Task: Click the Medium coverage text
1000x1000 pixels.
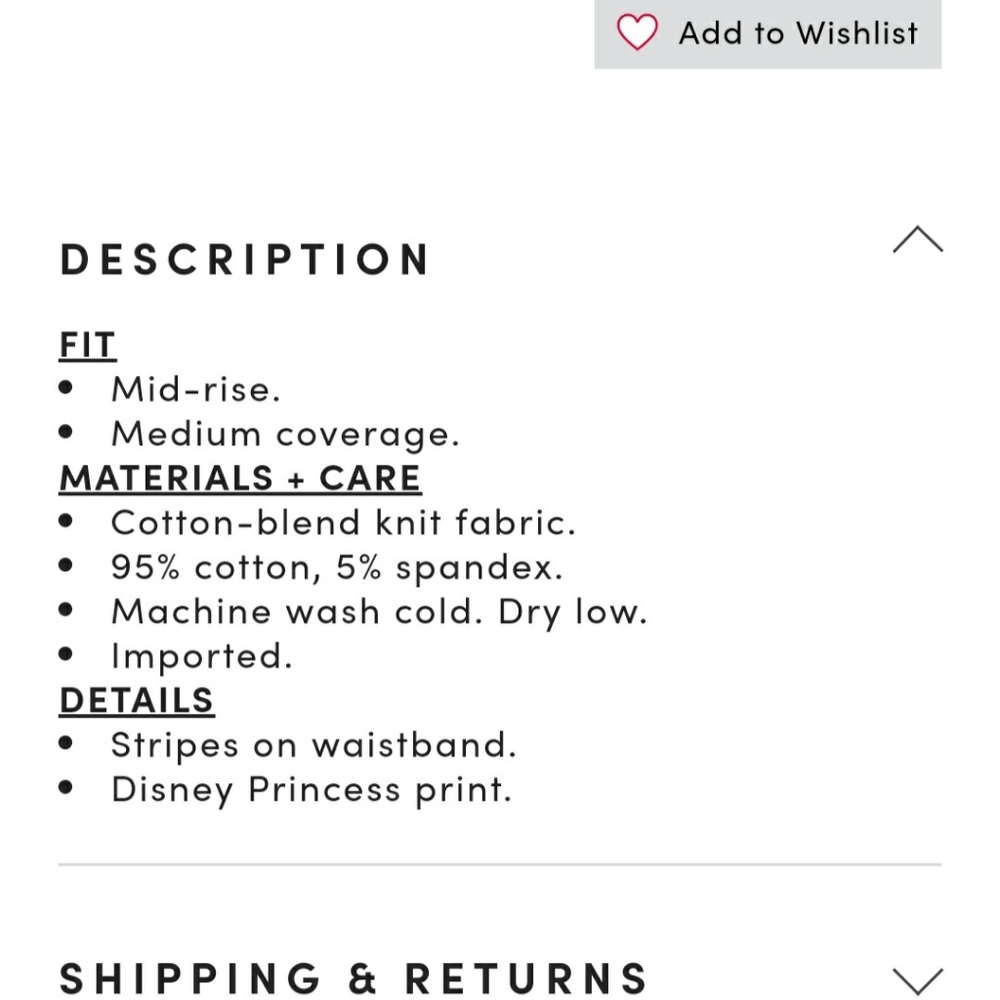Action: pos(285,434)
